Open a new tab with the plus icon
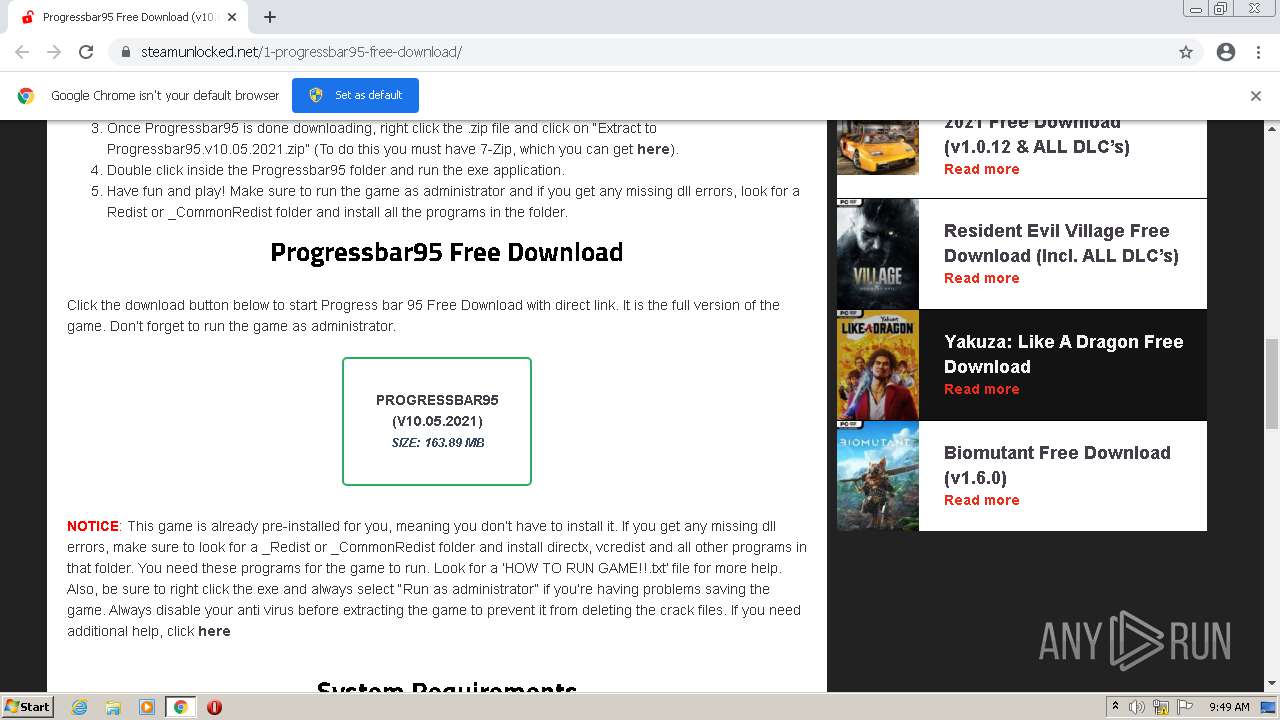The image size is (1280, 720). click(270, 17)
